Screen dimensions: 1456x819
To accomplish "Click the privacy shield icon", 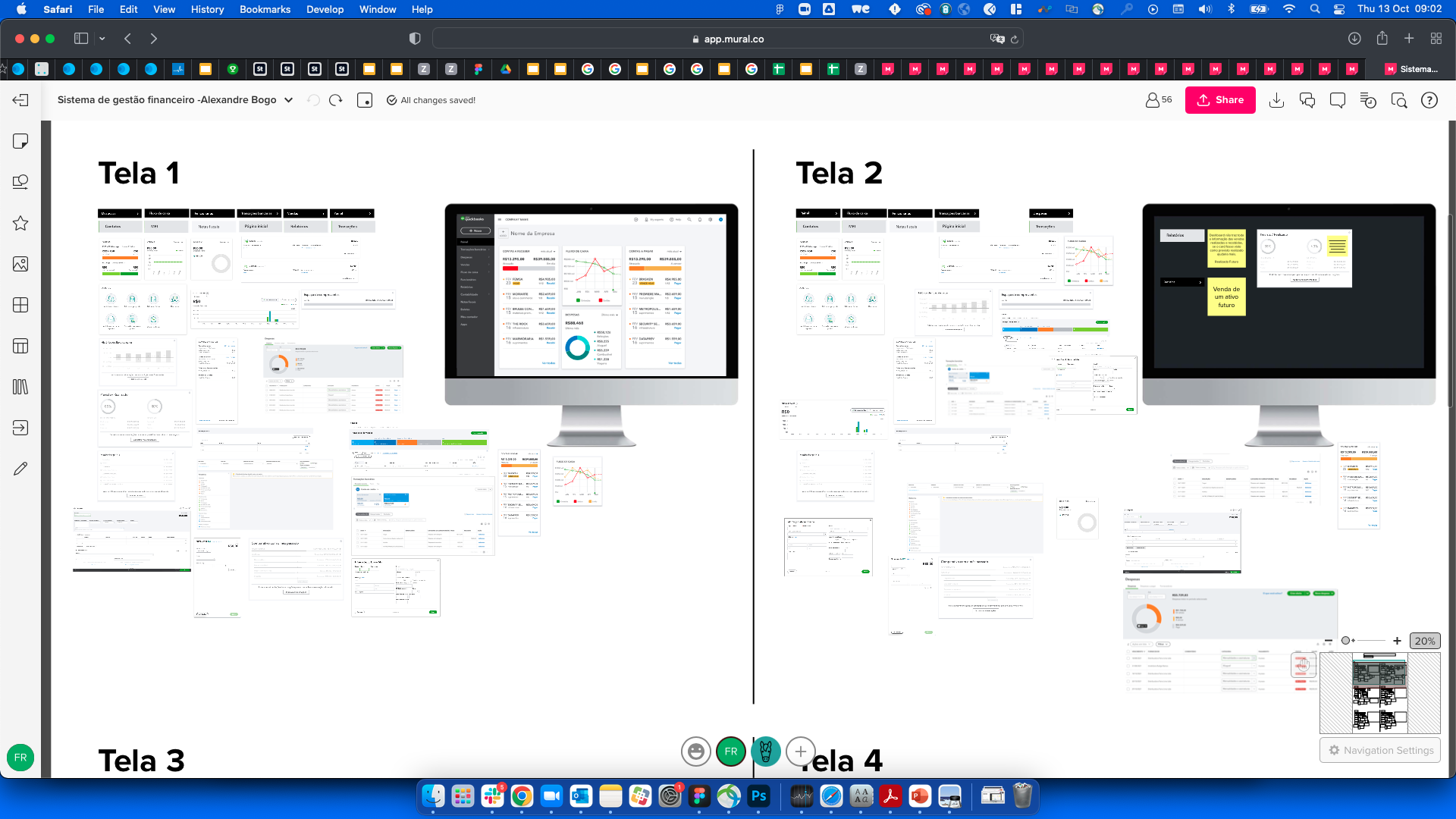I will (415, 39).
